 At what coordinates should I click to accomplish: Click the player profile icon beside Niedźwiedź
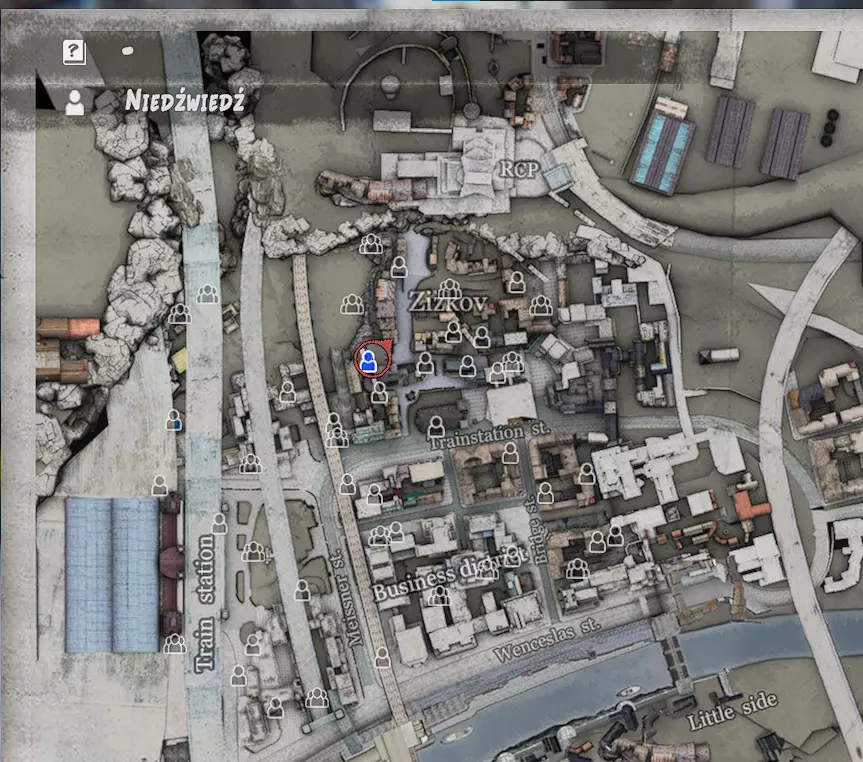point(75,103)
